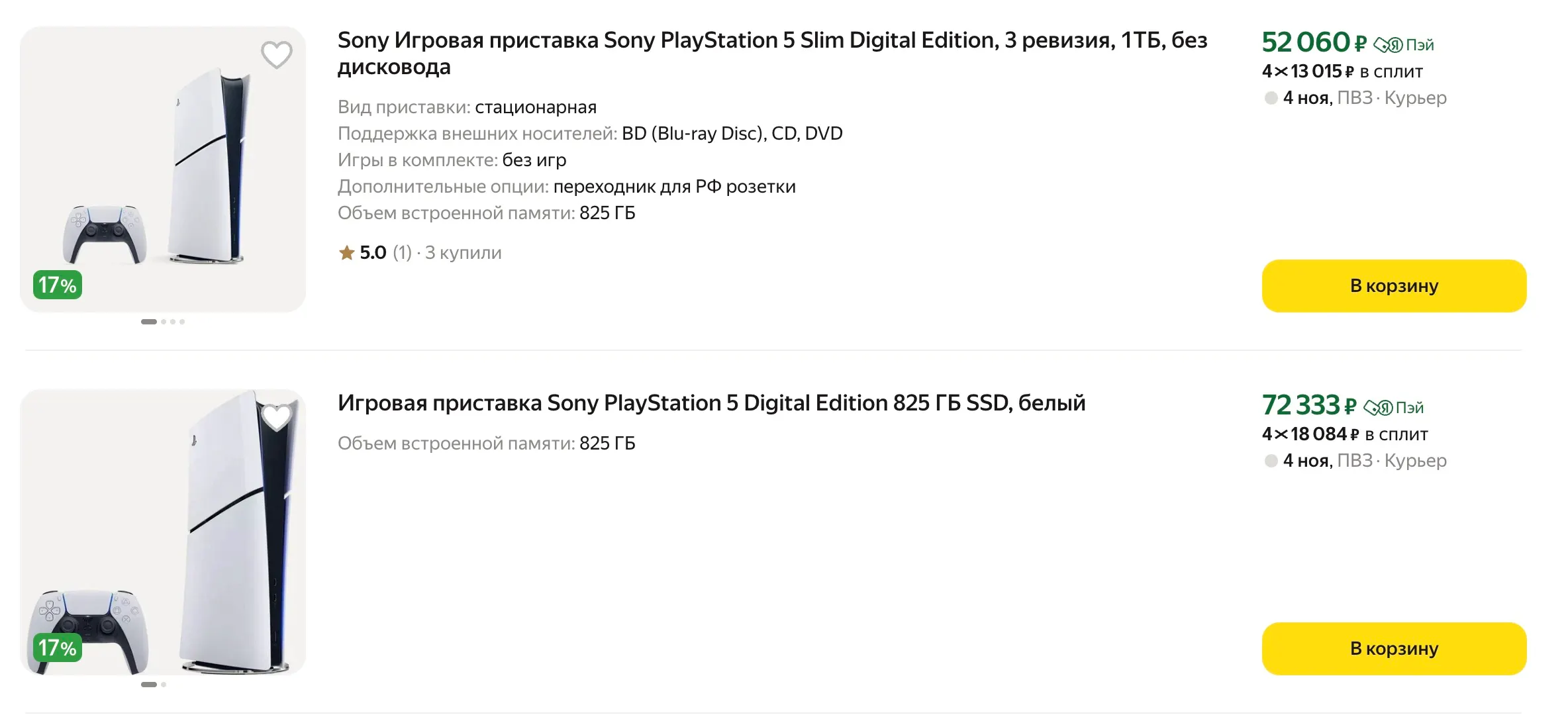The image size is (1568, 719).
Task: Open 'PlayStation 5 Digital Edition 825 ГБ SSD, белый' title
Action: (711, 403)
